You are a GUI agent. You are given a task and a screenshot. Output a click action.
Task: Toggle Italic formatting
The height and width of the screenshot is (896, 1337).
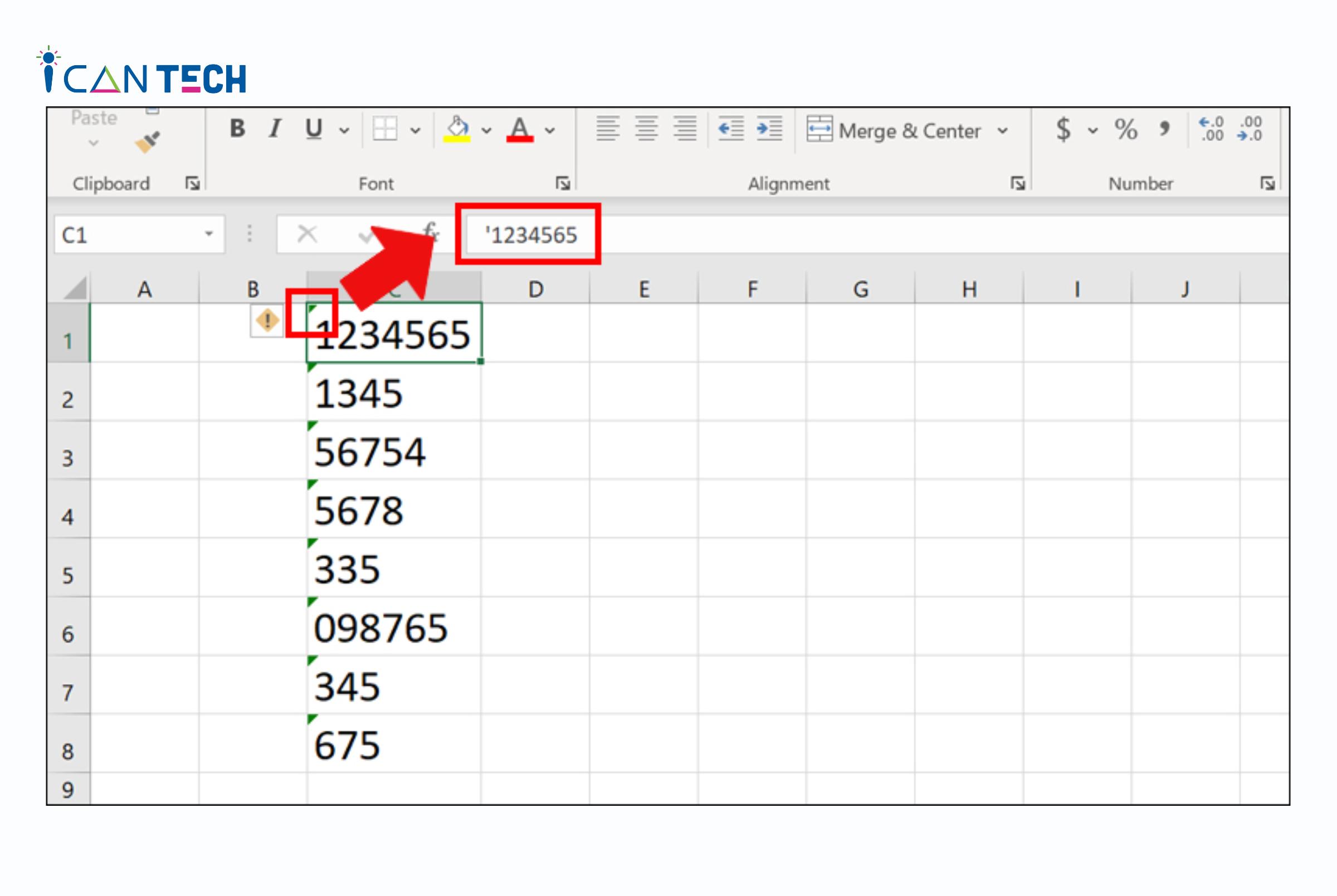(x=275, y=129)
